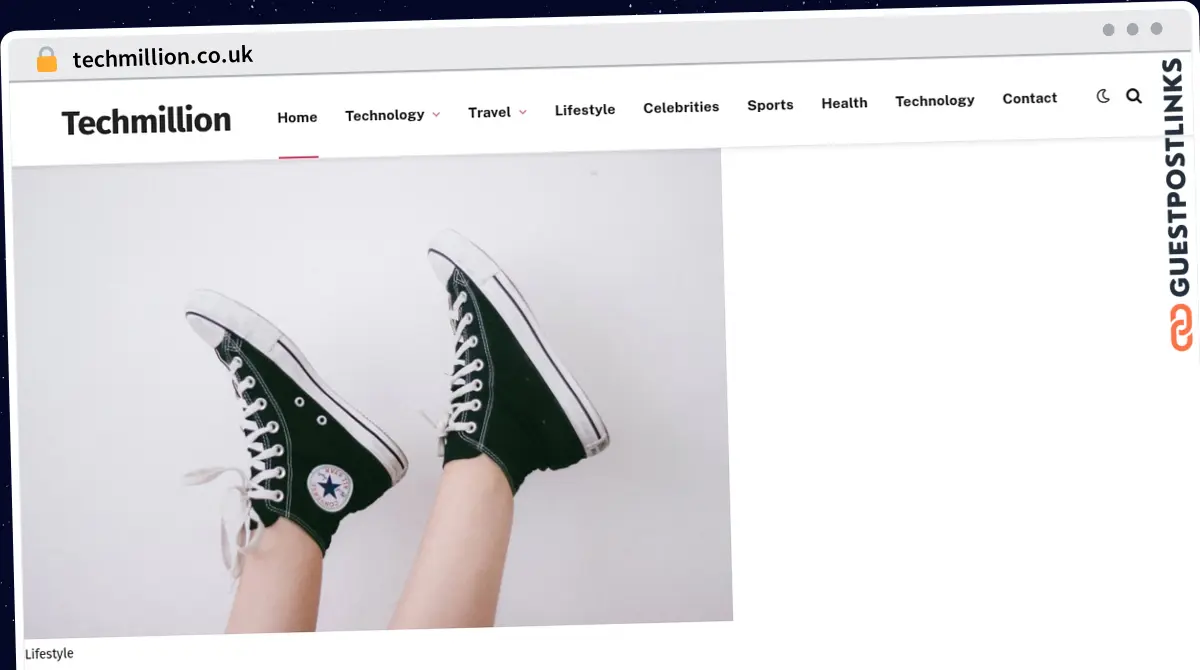Screen dimensions: 1200x670
Task: Click the Lifestyle category tag below image
Action: click(x=49, y=653)
